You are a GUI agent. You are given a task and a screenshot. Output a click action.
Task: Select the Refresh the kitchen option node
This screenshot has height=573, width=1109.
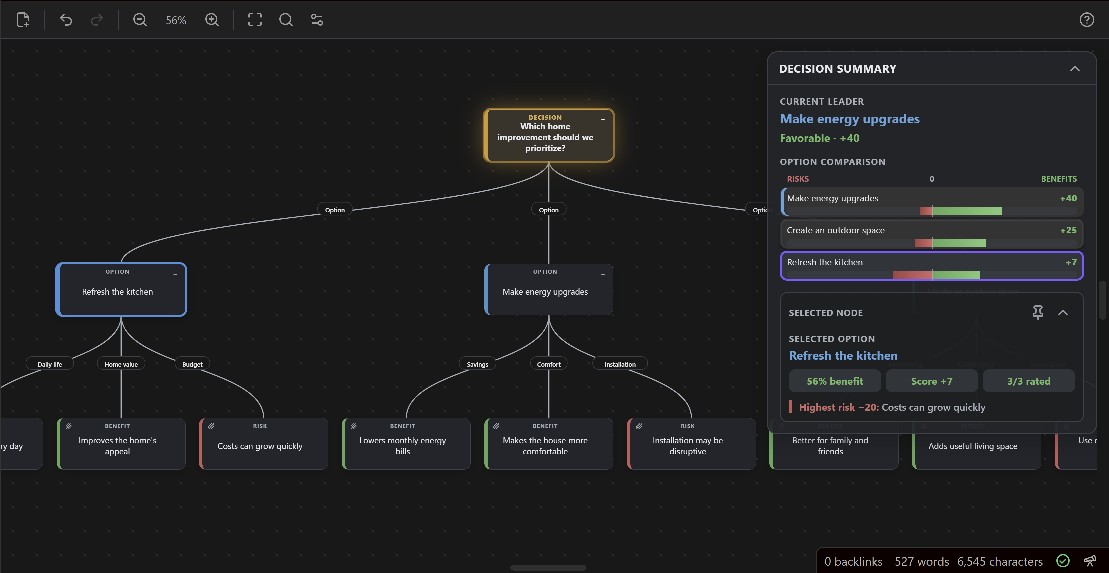(x=121, y=289)
